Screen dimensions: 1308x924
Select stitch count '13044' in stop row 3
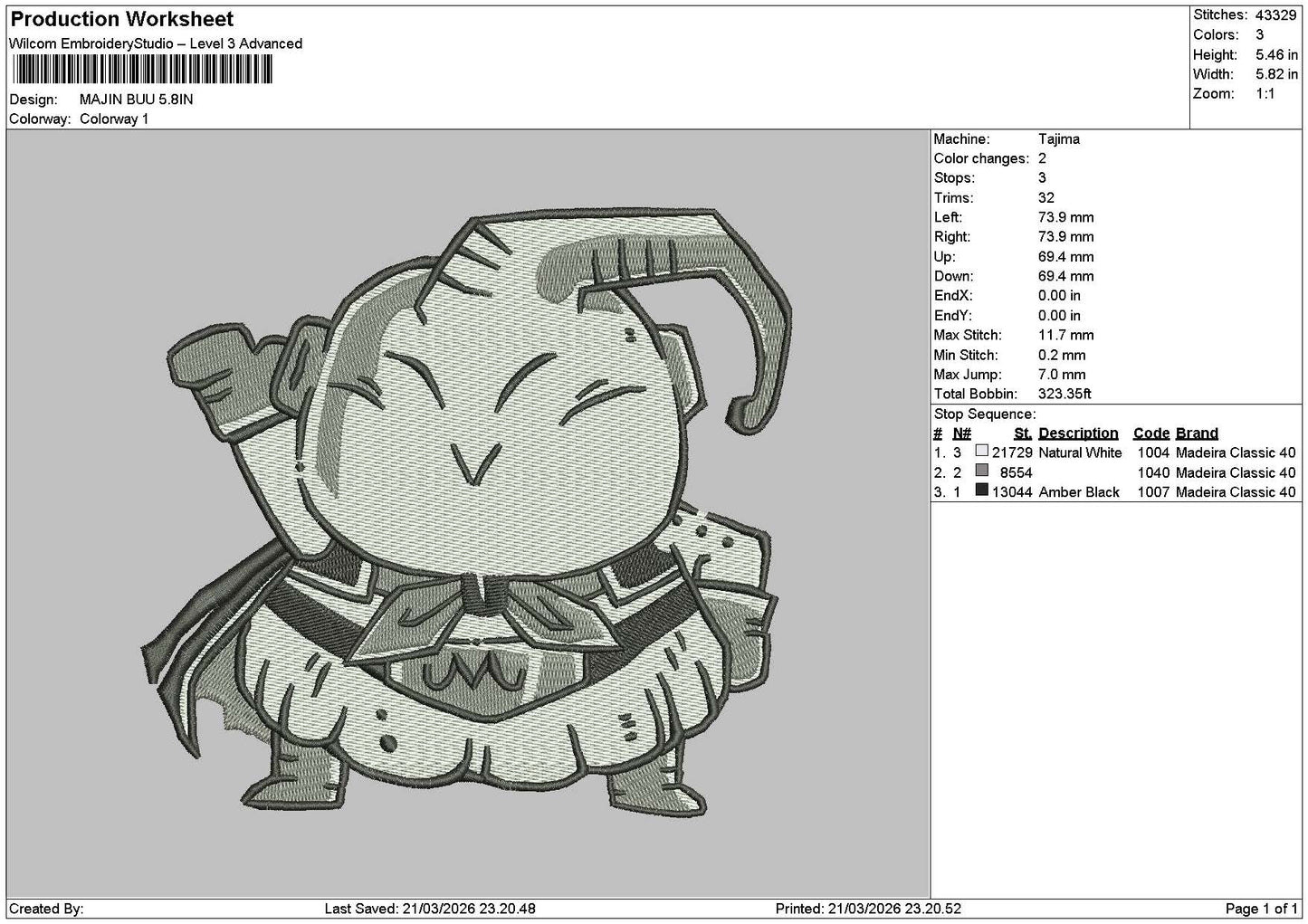1012,493
